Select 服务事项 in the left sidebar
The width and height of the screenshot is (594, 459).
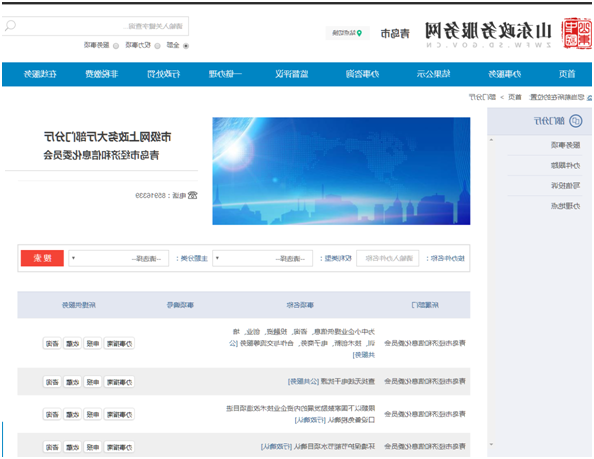(x=565, y=145)
